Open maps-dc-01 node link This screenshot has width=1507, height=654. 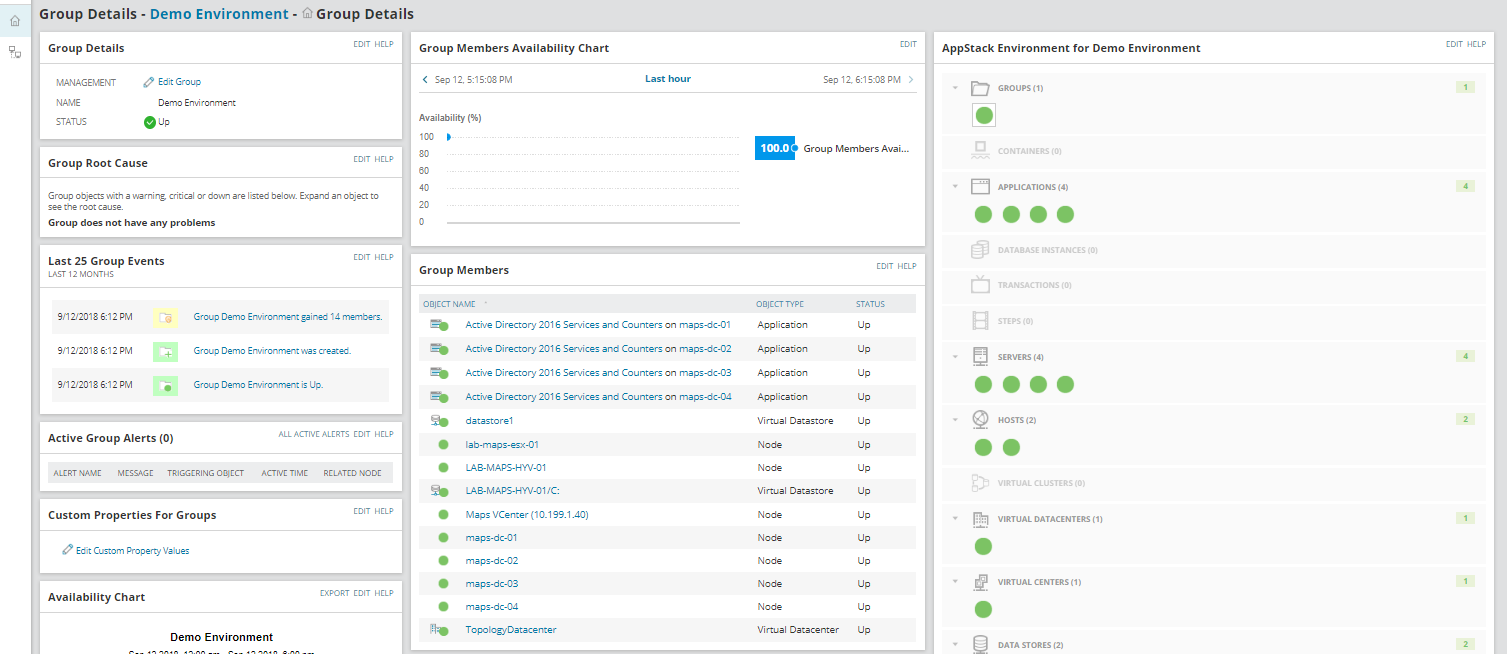point(492,537)
